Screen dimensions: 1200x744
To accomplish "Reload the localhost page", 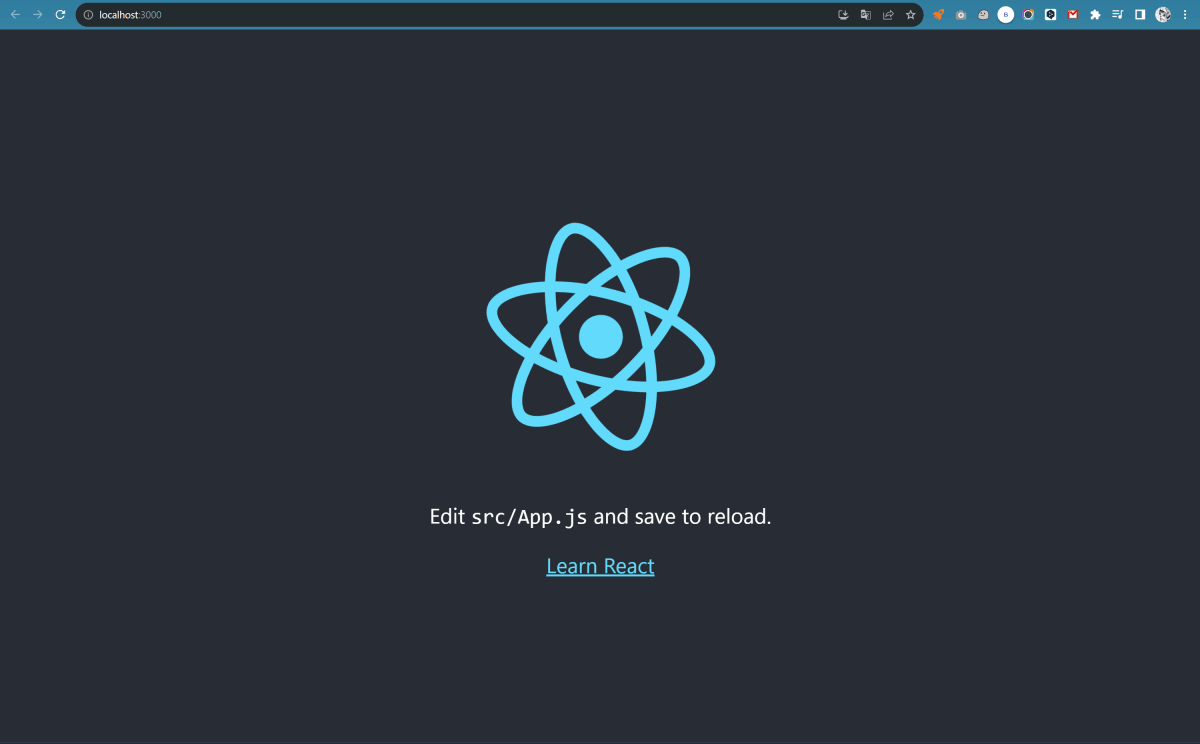I will [x=60, y=15].
